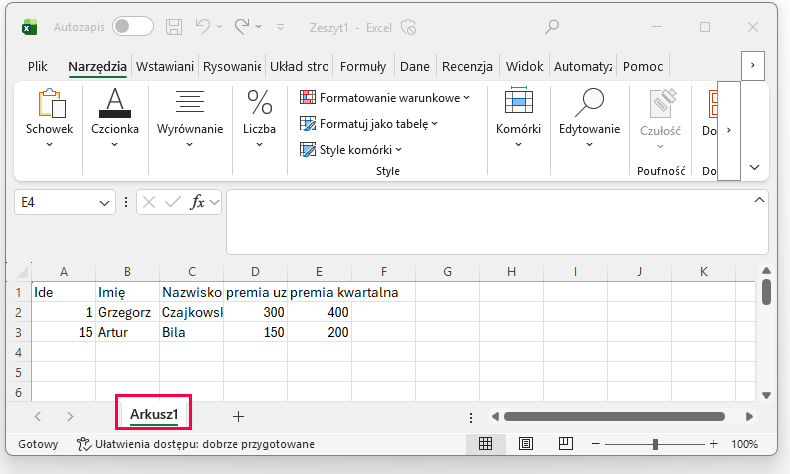Click the confirm checkmark in formula bar
Viewport: 790px width, 474px height.
pyautogui.click(x=172, y=202)
